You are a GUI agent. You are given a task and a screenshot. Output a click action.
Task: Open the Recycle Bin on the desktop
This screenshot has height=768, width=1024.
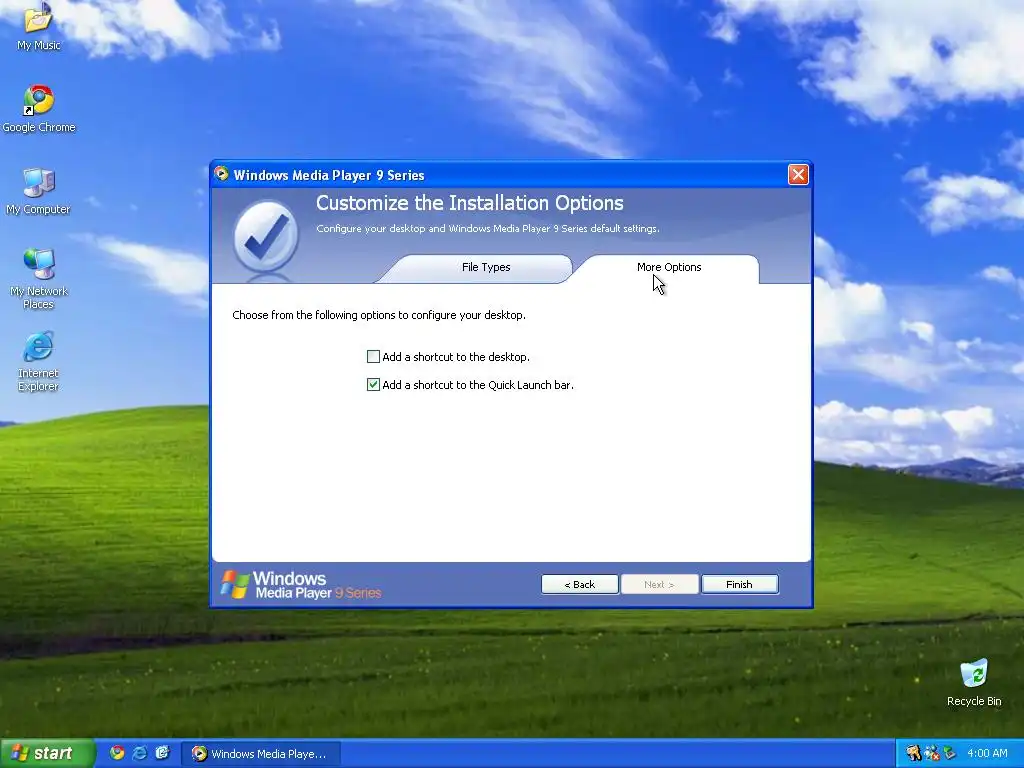tap(974, 683)
